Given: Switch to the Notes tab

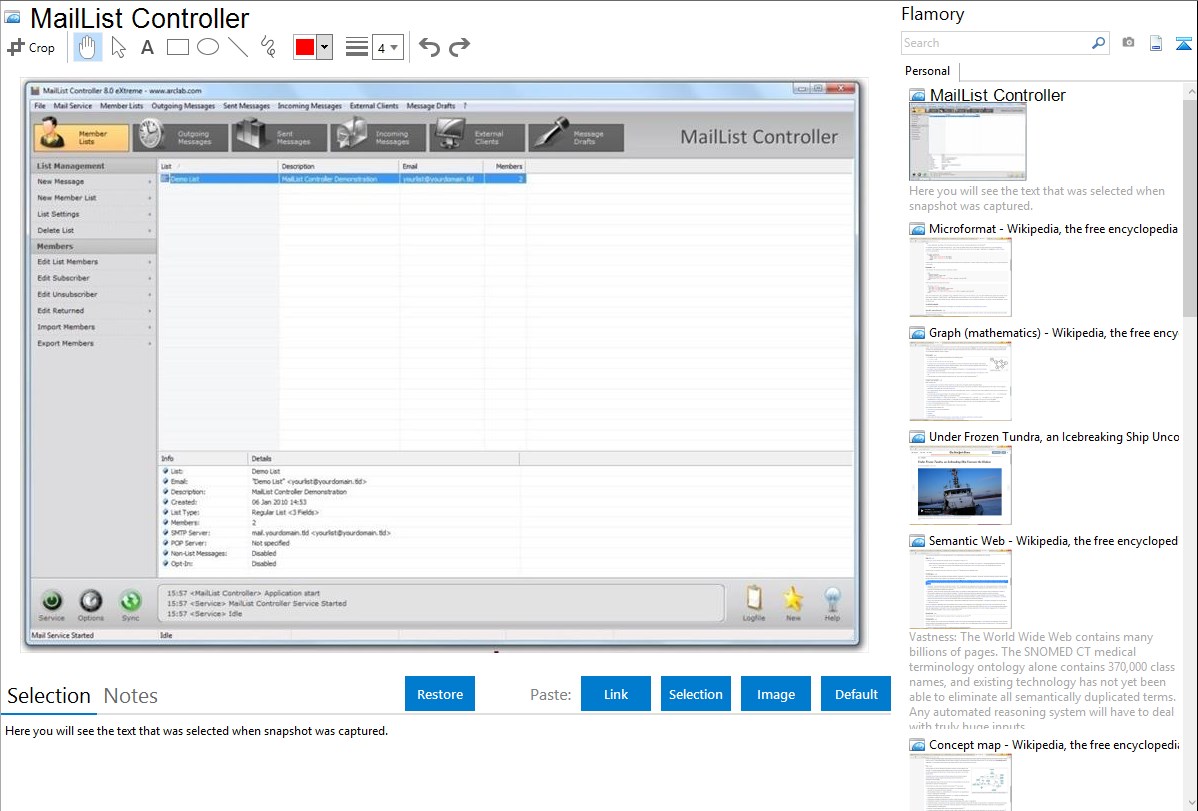Looking at the screenshot, I should coord(131,696).
